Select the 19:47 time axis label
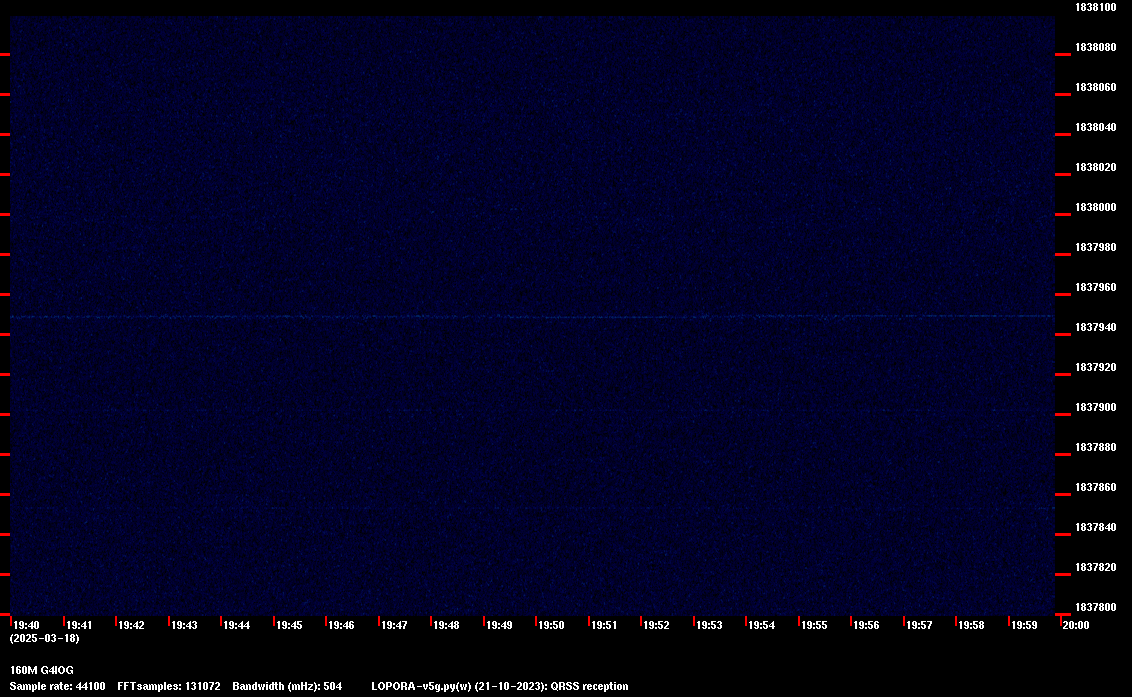This screenshot has height=697, width=1132. click(x=394, y=625)
